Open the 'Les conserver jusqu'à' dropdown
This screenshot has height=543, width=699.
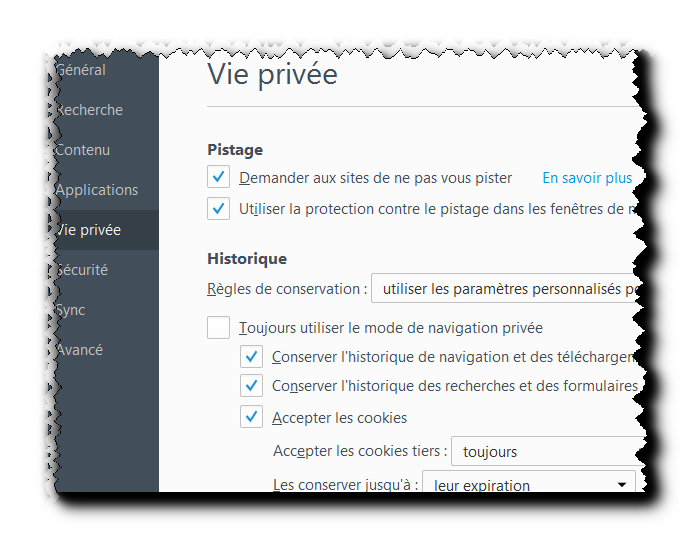(529, 485)
